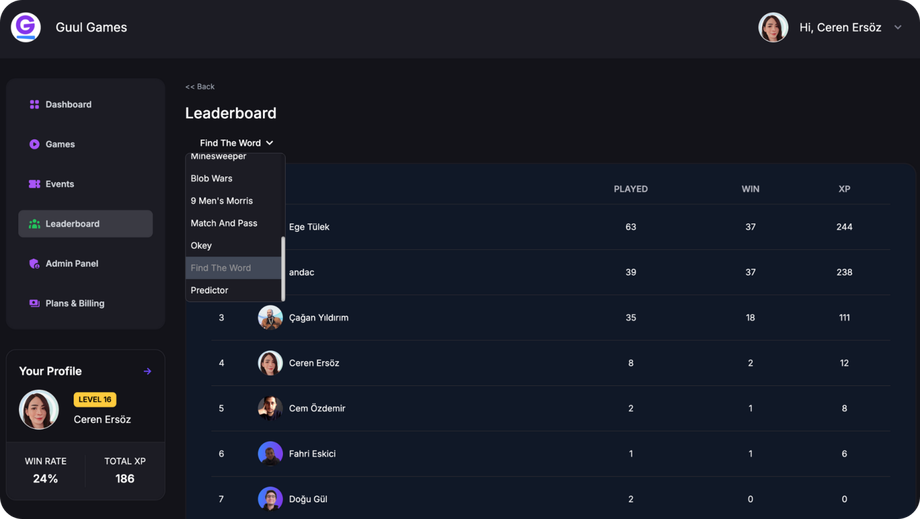This screenshot has height=519, width=920.
Task: Click the Plans & Billing icon
Action: click(34, 303)
